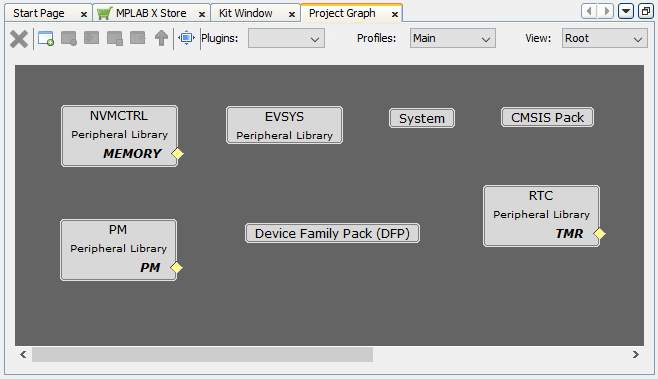Click the gray X delete icon in toolbar
Viewport: 658px width, 379px height.
click(19, 39)
